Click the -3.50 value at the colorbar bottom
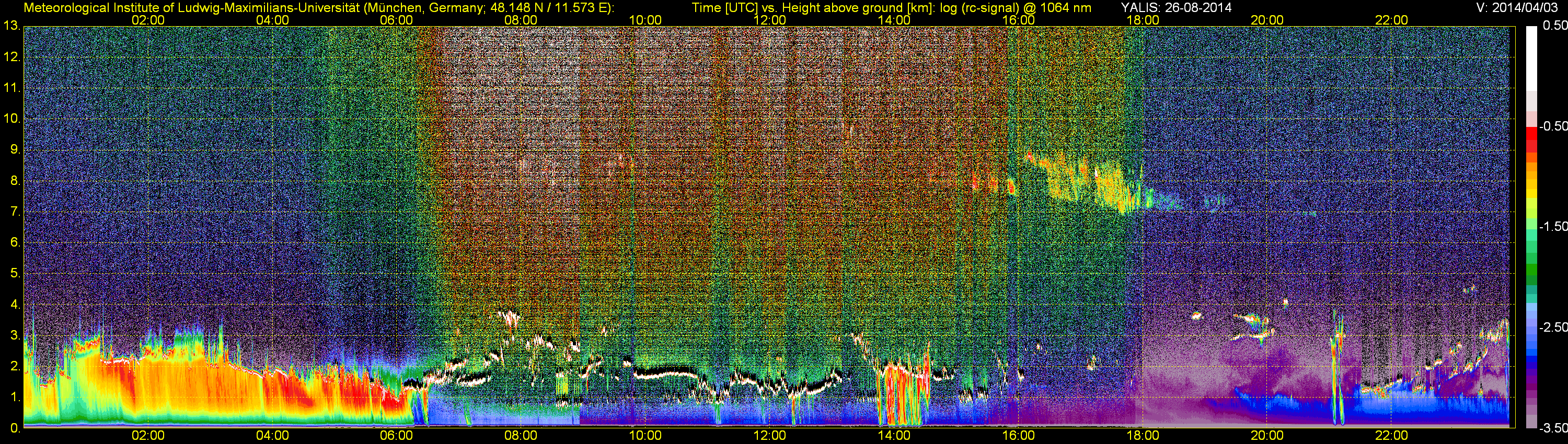The width and height of the screenshot is (1568, 444). pyautogui.click(x=1553, y=428)
